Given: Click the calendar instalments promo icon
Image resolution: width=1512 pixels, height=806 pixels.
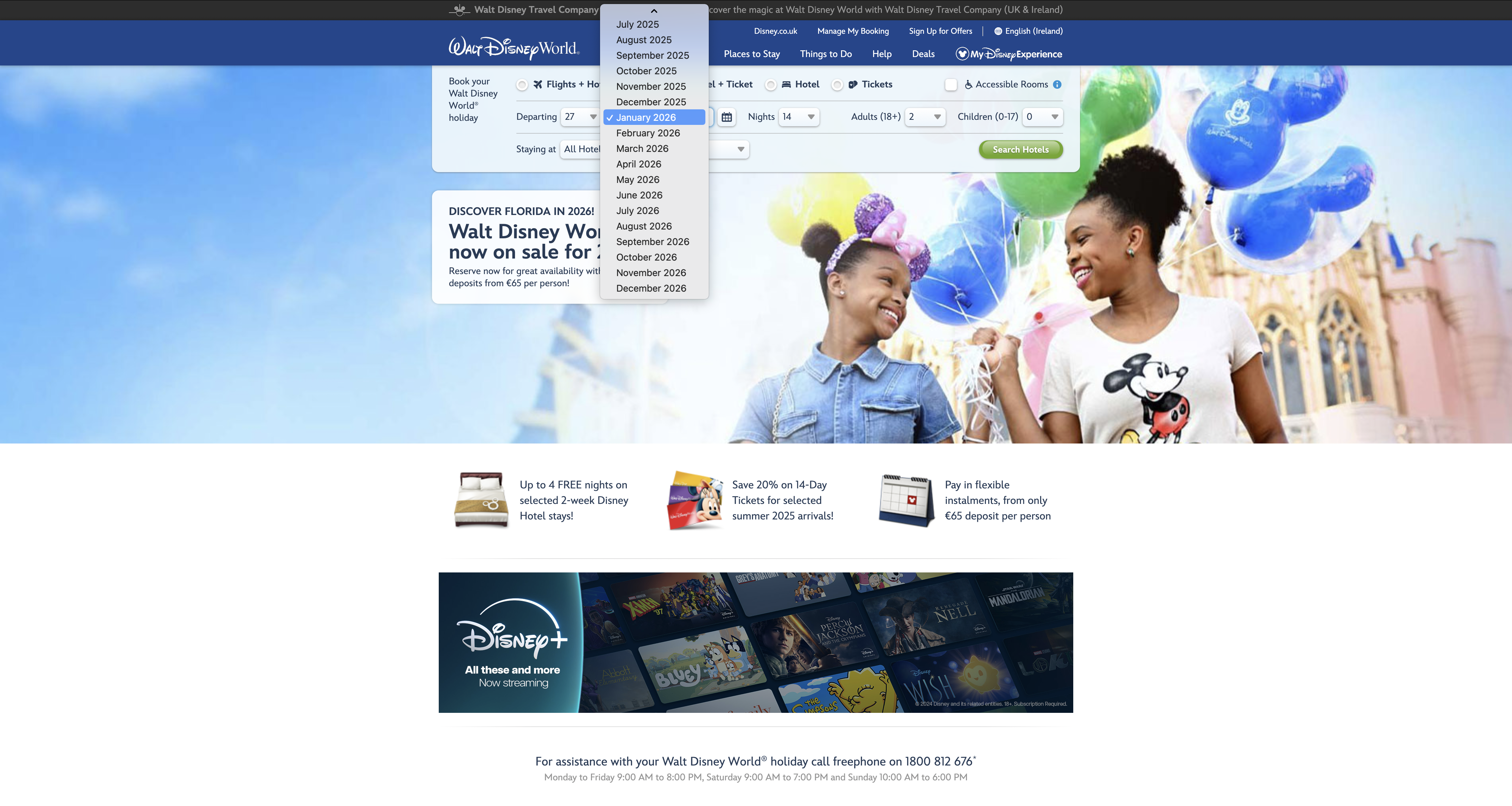Looking at the screenshot, I should [x=907, y=500].
